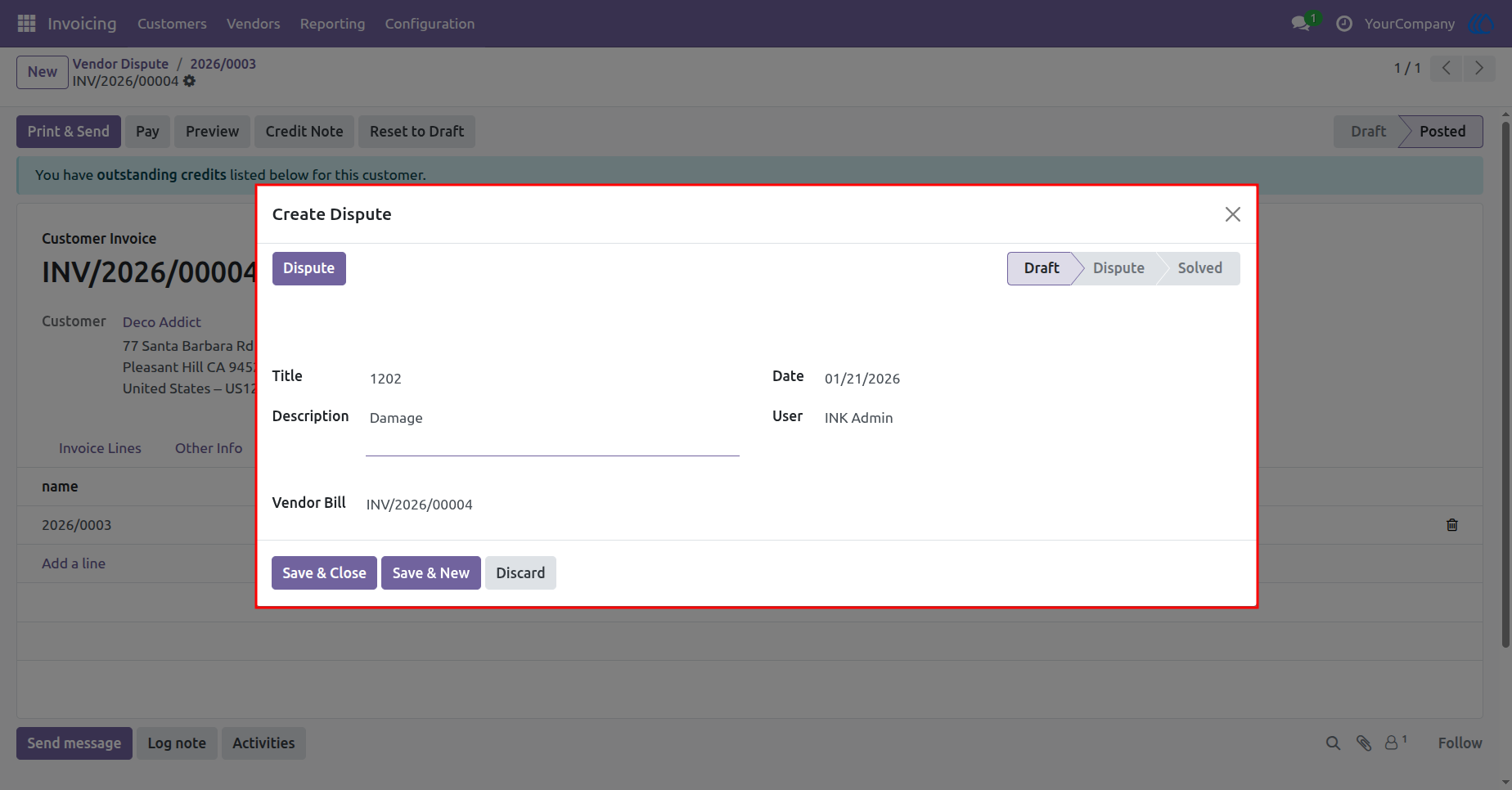Image resolution: width=1512 pixels, height=790 pixels.
Task: Click Add a line link
Action: pos(74,563)
